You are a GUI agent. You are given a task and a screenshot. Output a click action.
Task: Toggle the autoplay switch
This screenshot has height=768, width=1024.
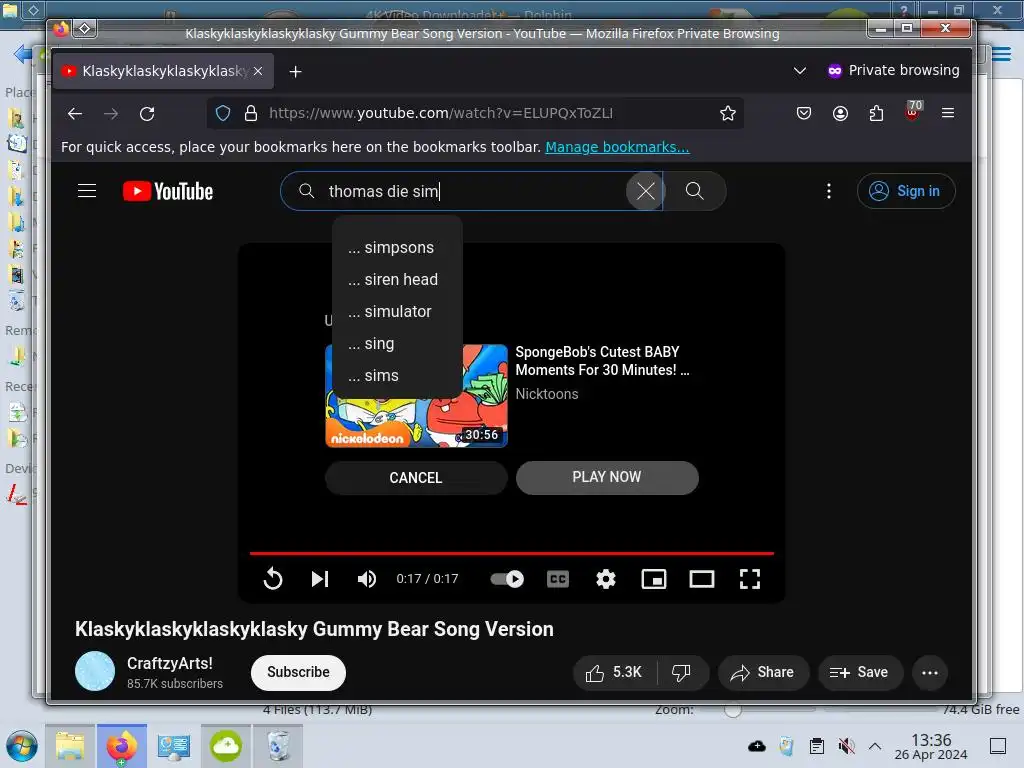[x=507, y=579]
